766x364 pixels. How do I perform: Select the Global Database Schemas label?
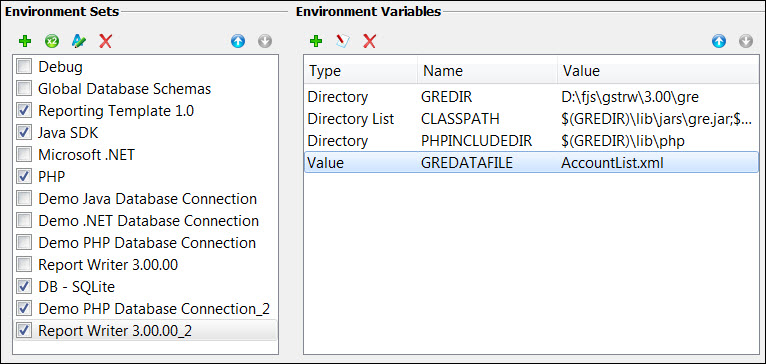pos(125,88)
